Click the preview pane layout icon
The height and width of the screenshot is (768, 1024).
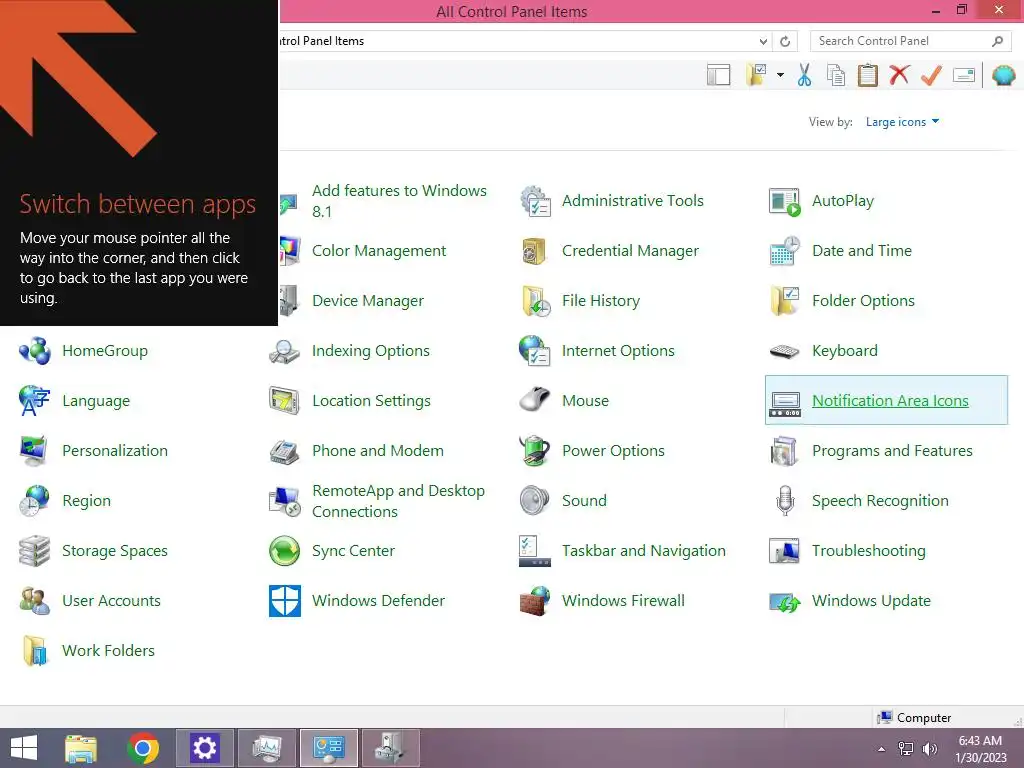pos(718,75)
